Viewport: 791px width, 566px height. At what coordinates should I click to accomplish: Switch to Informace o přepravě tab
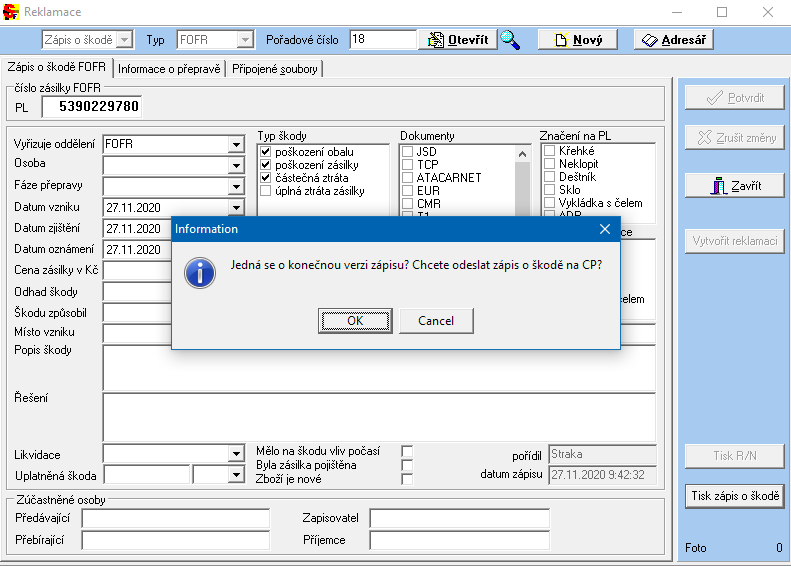click(169, 69)
